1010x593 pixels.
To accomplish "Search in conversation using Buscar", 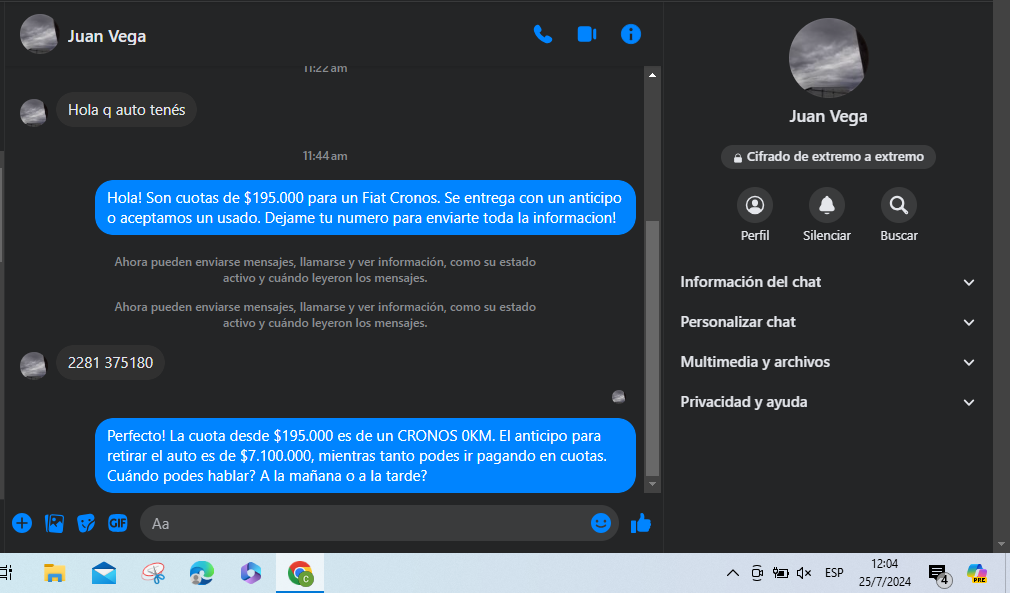I will pyautogui.click(x=898, y=206).
